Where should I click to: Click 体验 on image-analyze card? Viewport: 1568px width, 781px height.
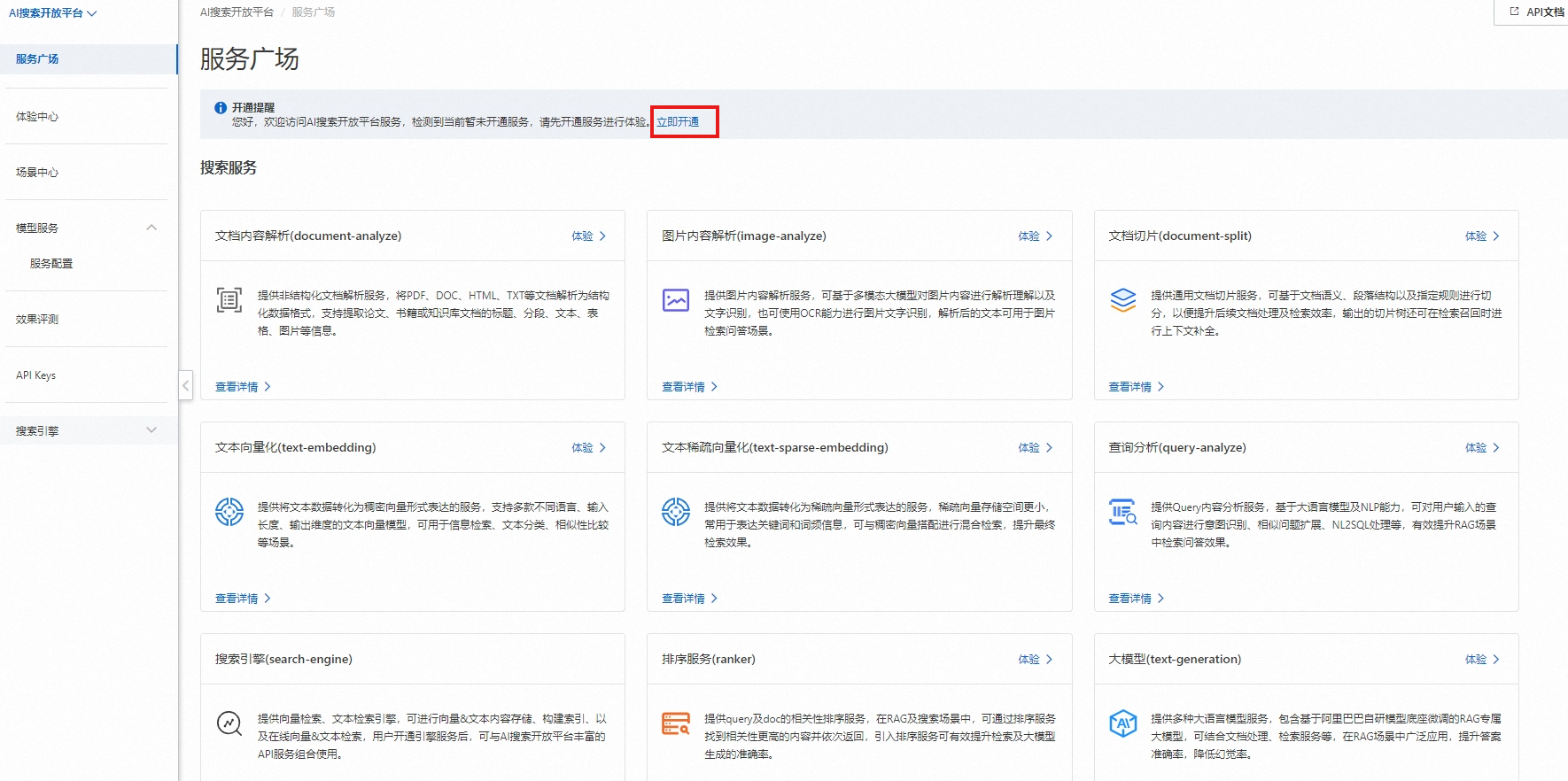click(1036, 236)
